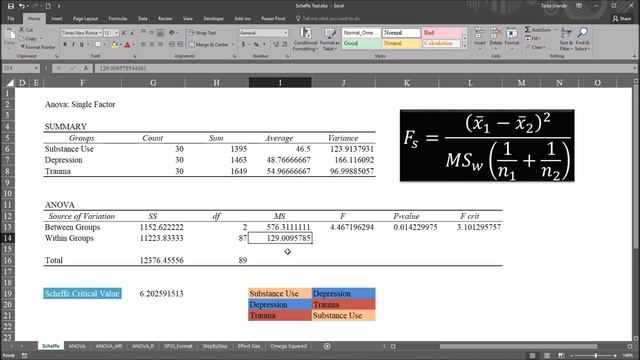Open the Fill dropdown

tap(533, 38)
